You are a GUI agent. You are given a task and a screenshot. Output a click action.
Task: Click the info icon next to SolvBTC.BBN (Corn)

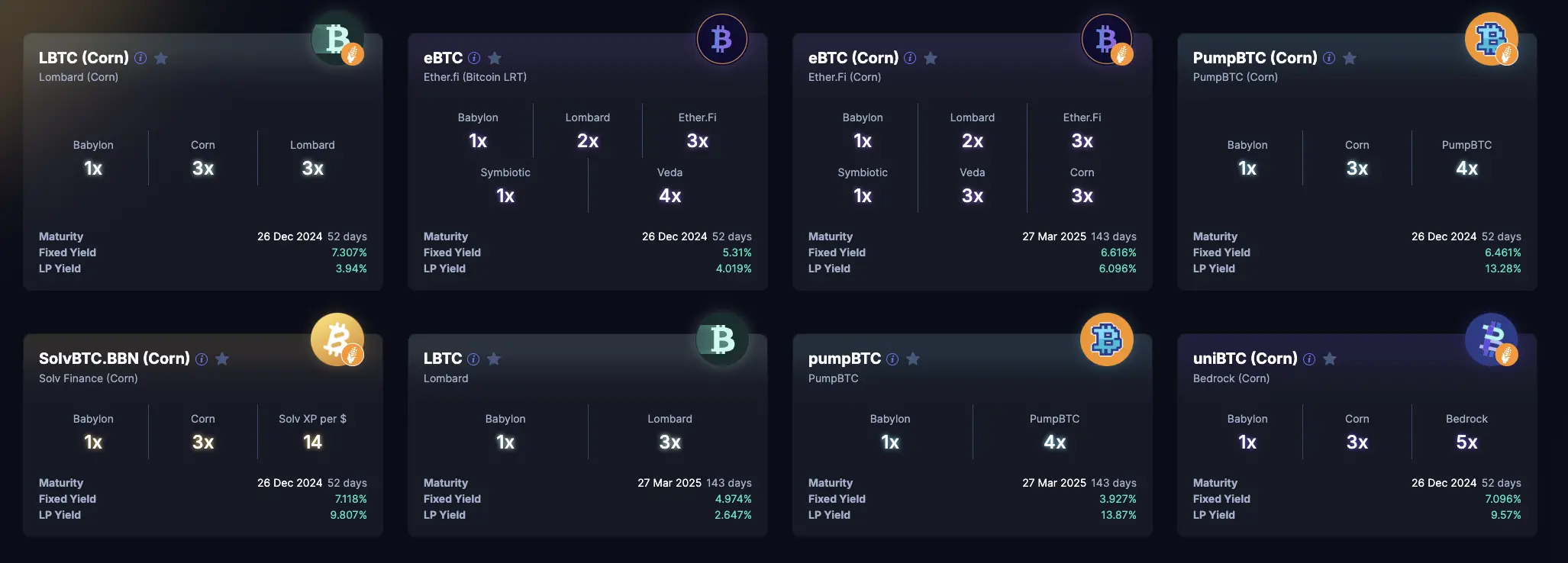[x=202, y=359]
